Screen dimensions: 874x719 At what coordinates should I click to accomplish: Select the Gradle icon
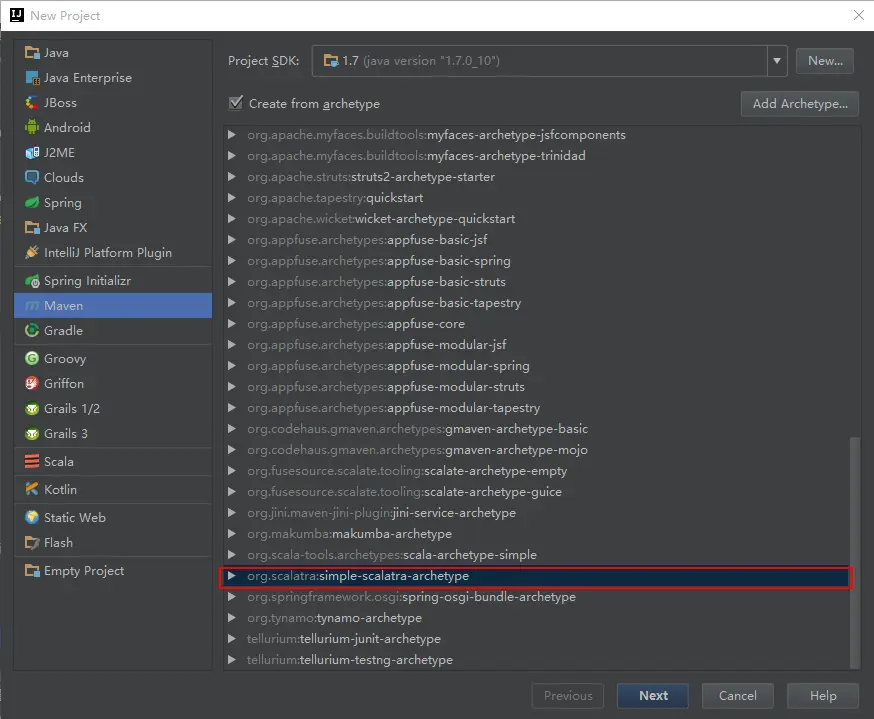32,331
